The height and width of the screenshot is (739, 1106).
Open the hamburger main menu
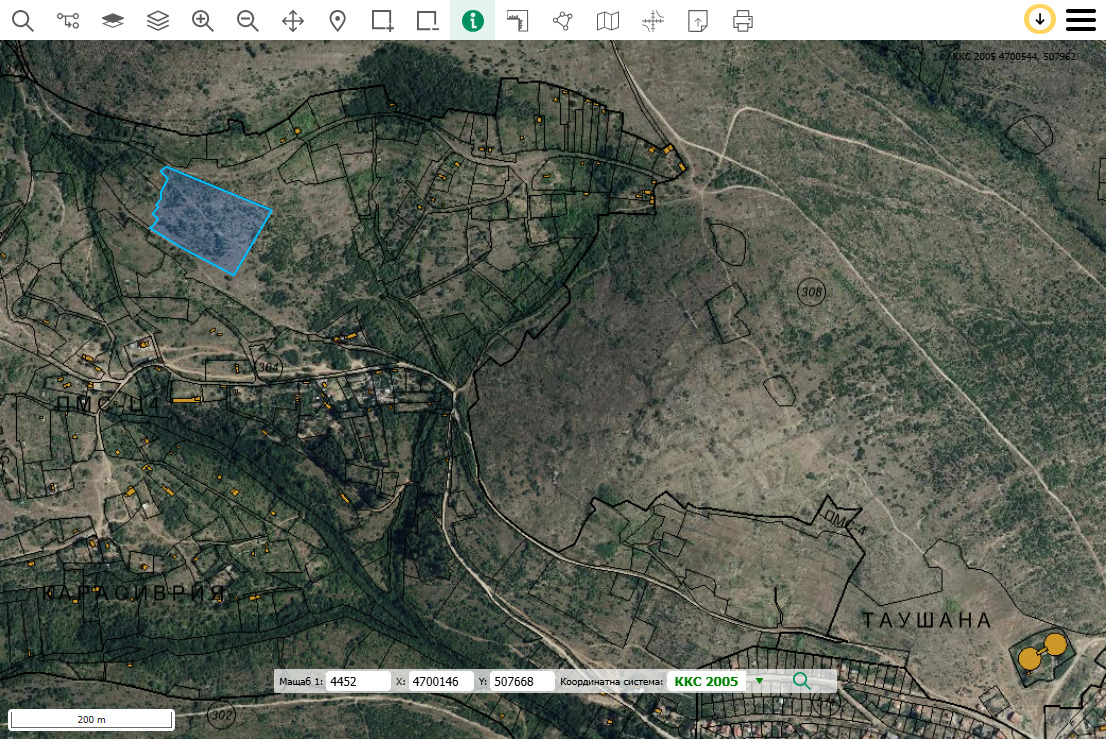pos(1081,20)
